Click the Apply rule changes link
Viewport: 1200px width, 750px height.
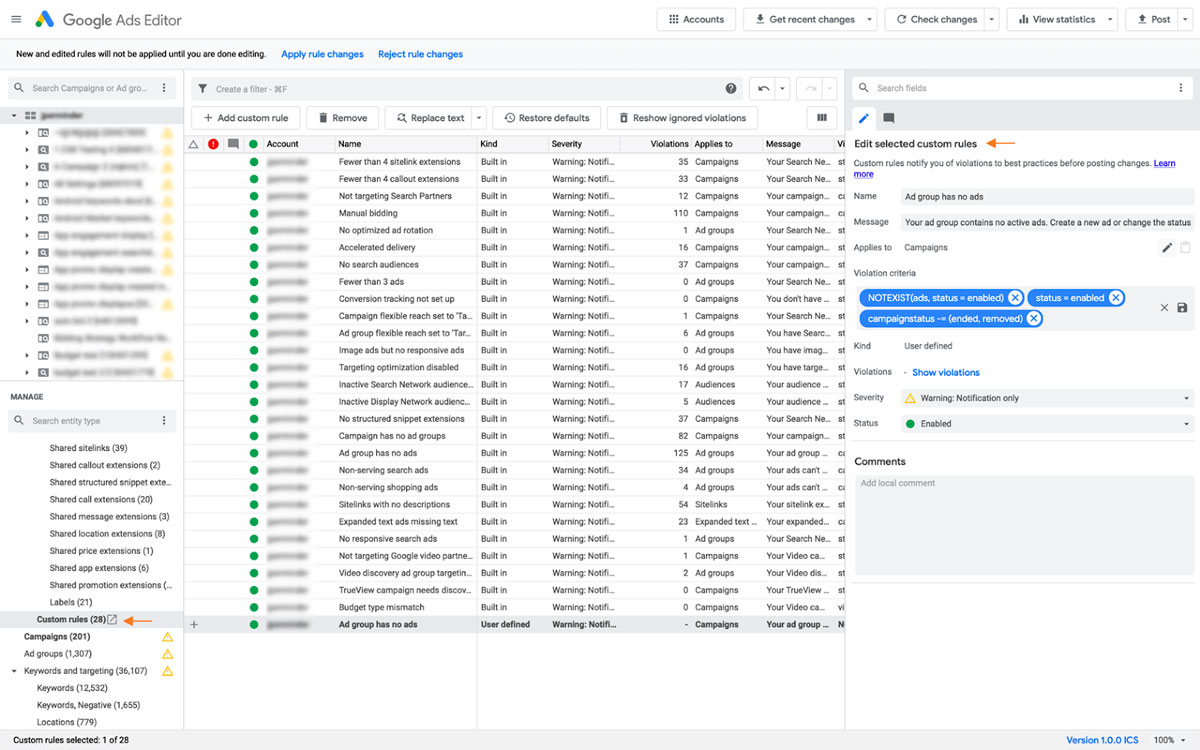pos(322,52)
